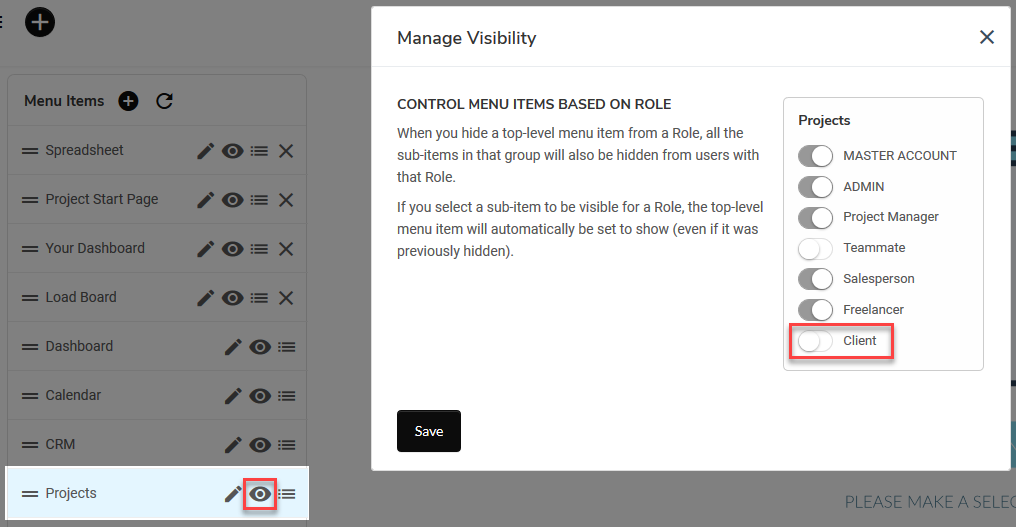The image size is (1016, 527).
Task: Edit the CRM menu item
Action: click(233, 445)
